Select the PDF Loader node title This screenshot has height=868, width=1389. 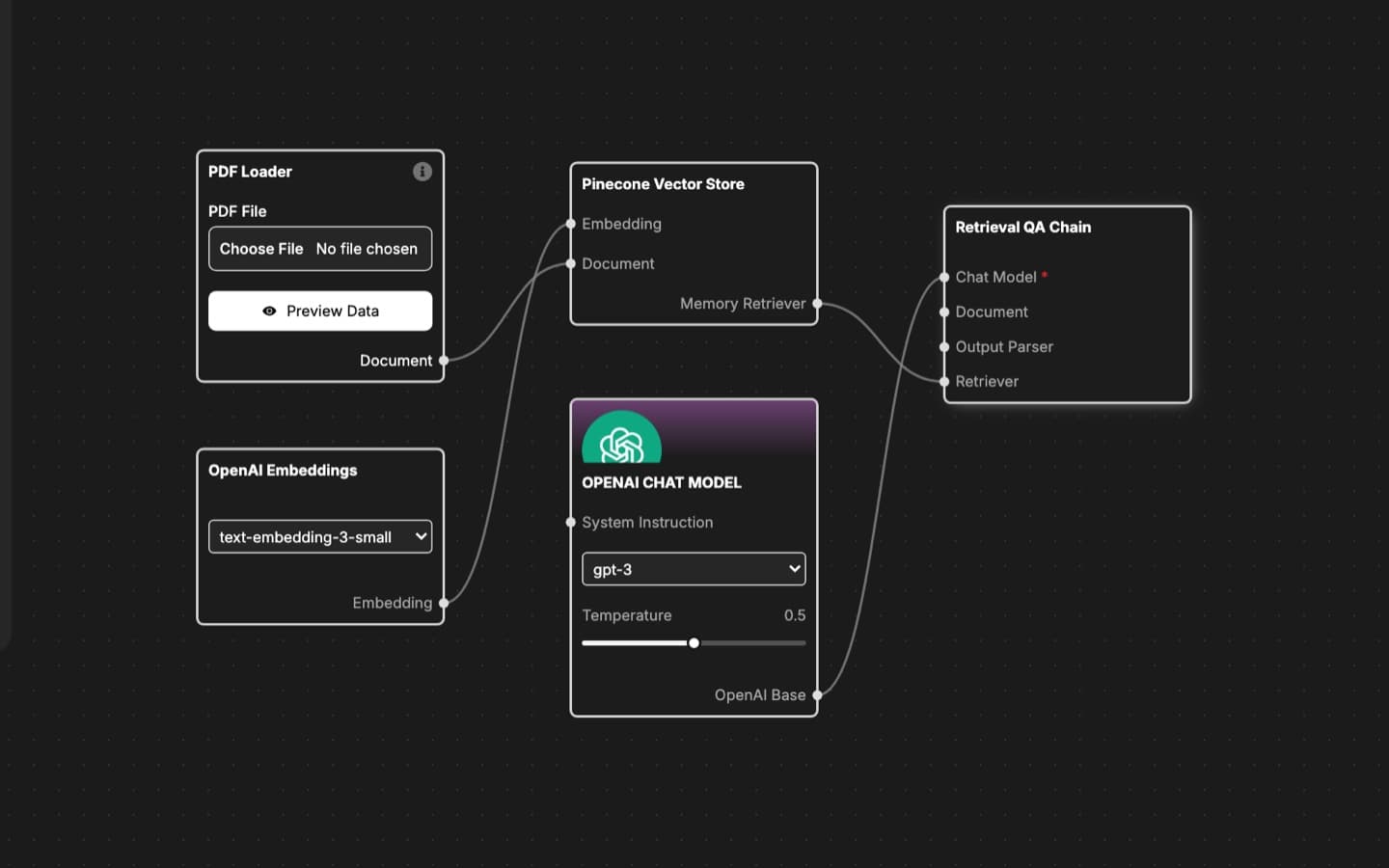click(250, 172)
